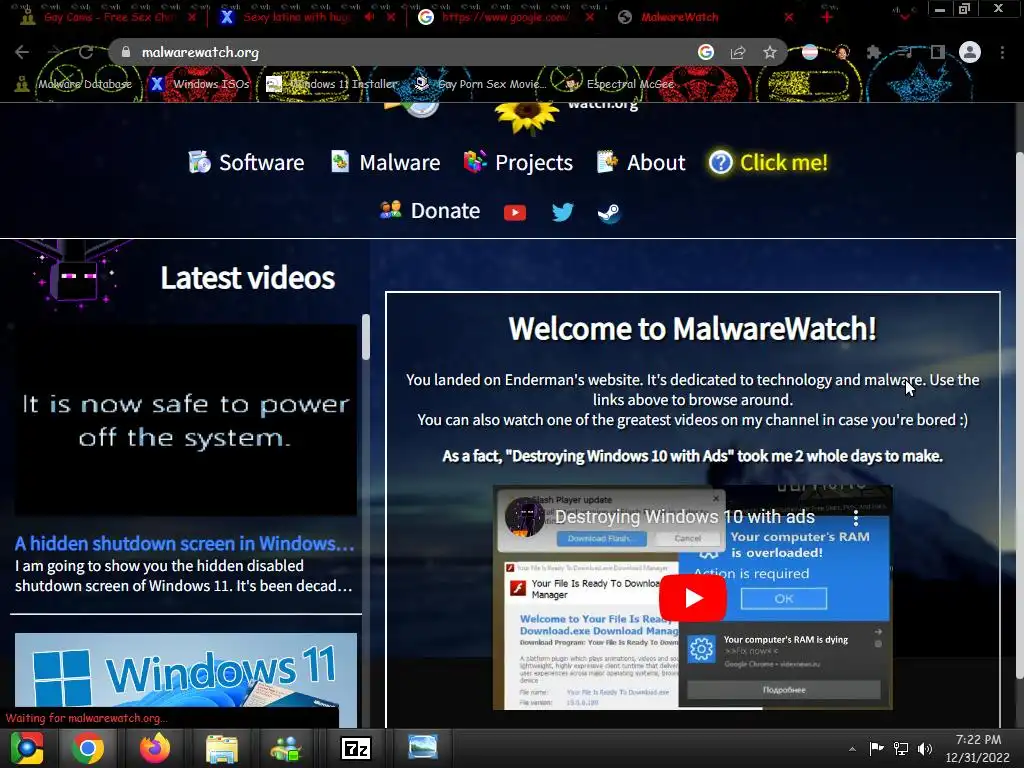This screenshot has width=1024, height=768.
Task: Show hidden tray icons arrow
Action: (852, 749)
